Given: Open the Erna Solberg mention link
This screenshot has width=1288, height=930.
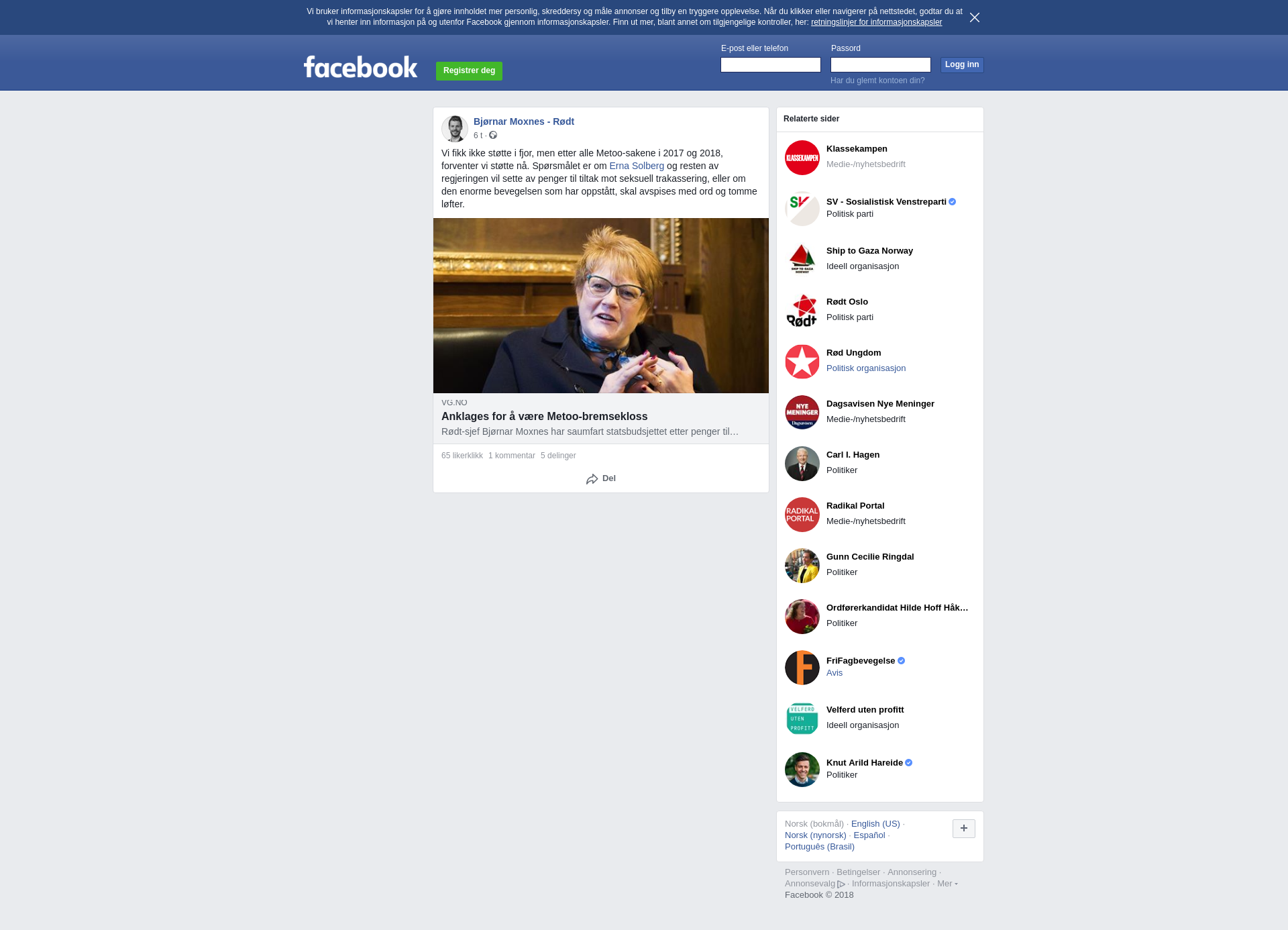Looking at the screenshot, I should [637, 166].
